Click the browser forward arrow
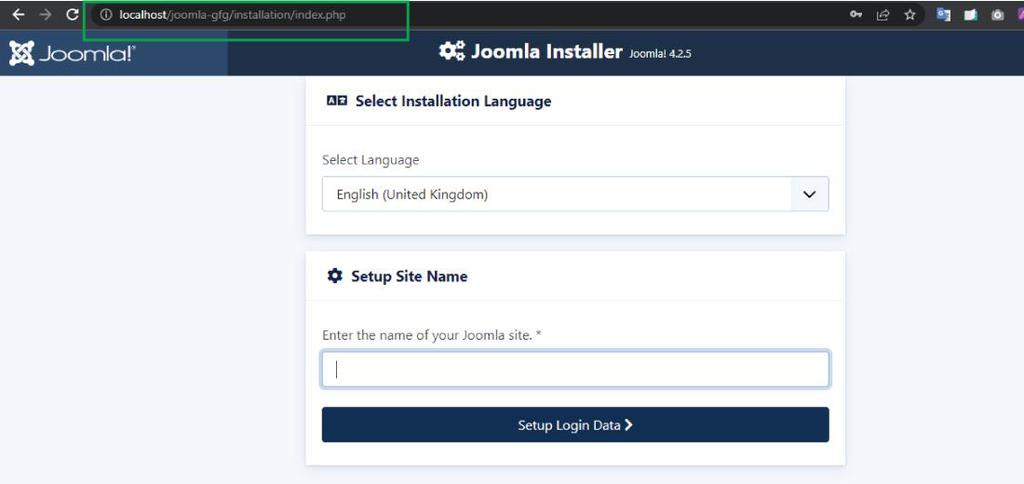 pos(45,15)
